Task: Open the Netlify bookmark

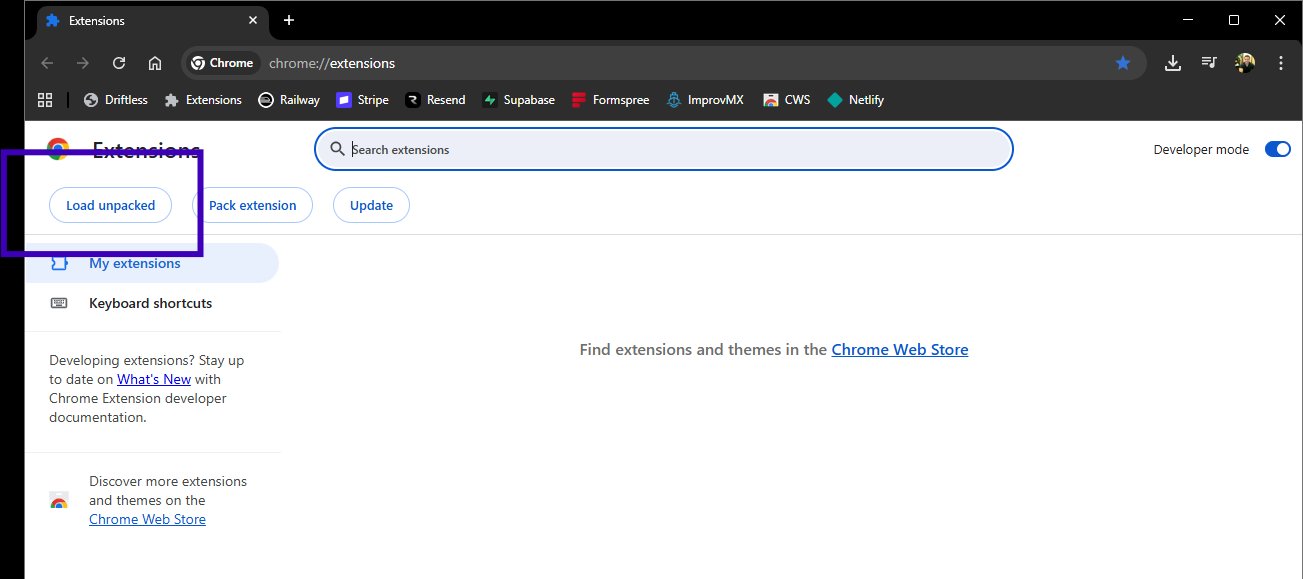Action: pos(855,100)
